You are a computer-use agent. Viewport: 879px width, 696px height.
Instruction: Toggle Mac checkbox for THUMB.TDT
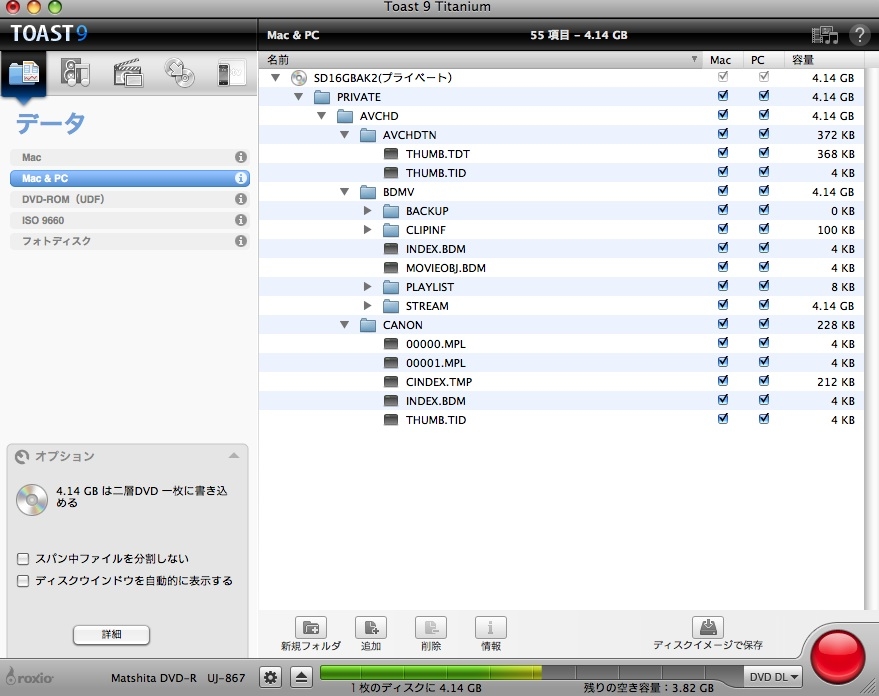(723, 152)
